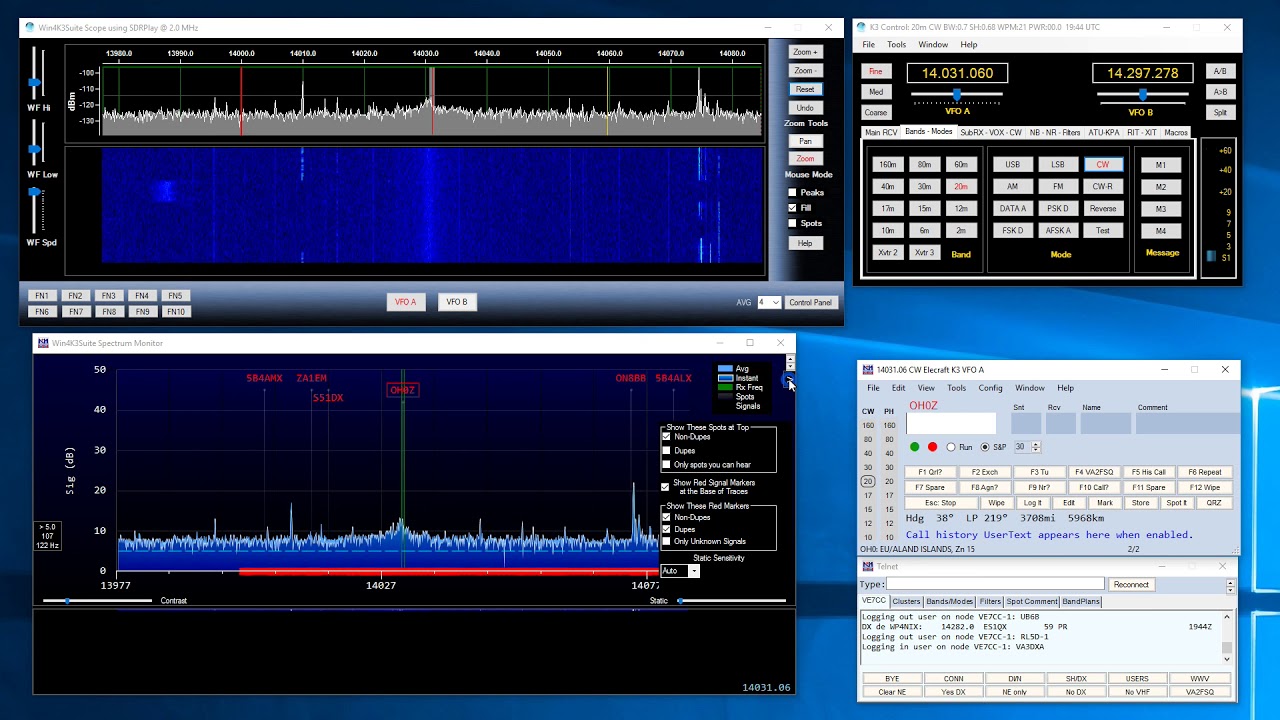Open the AVG dropdown in Scope

click(x=775, y=302)
